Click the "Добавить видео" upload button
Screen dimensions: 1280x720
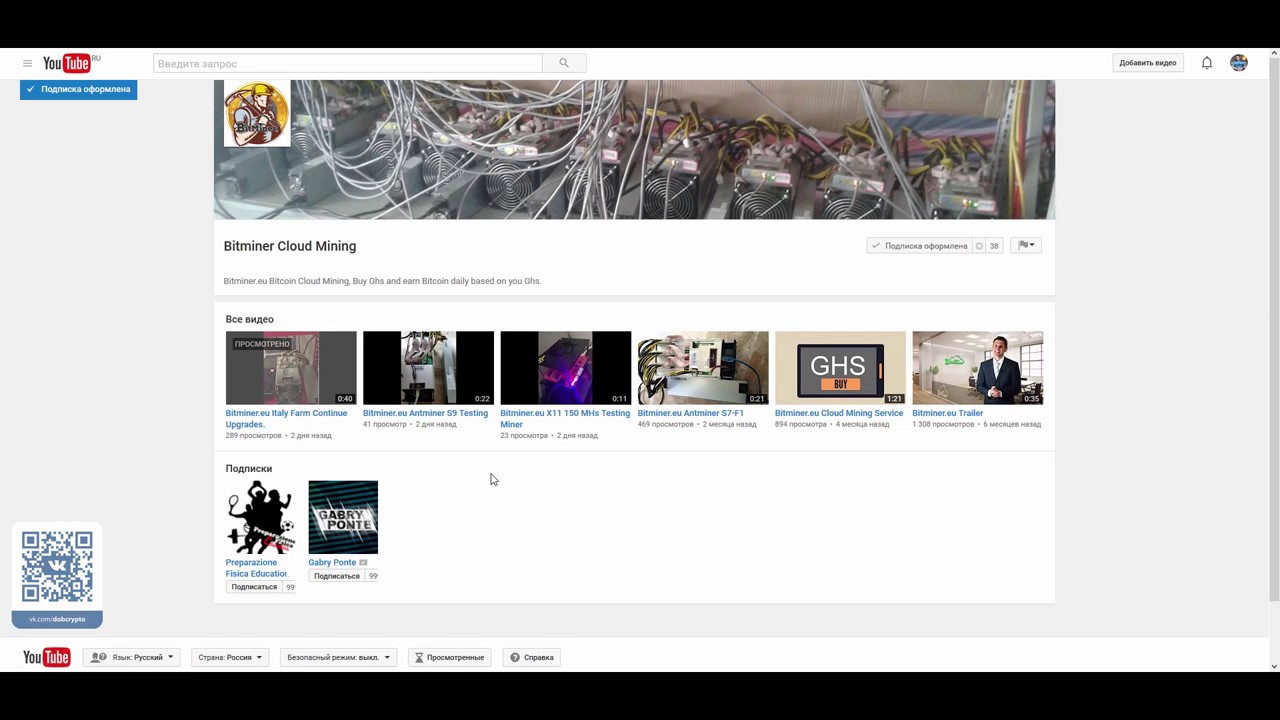[1148, 63]
